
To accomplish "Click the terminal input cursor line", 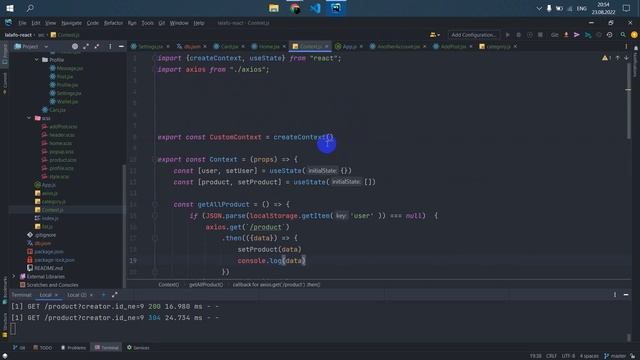I will point(13,329).
